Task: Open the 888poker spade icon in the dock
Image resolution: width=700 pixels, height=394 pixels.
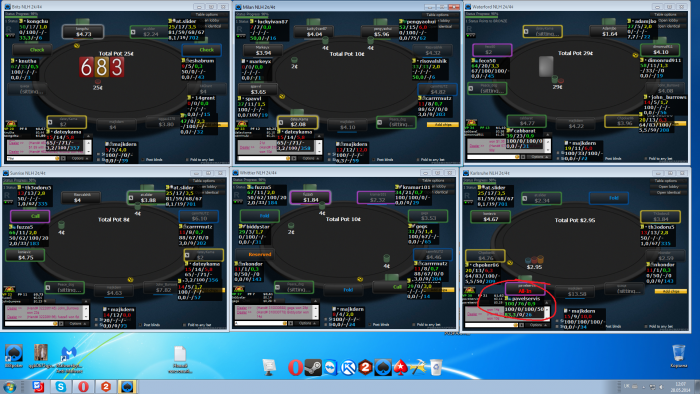Action: (383, 367)
